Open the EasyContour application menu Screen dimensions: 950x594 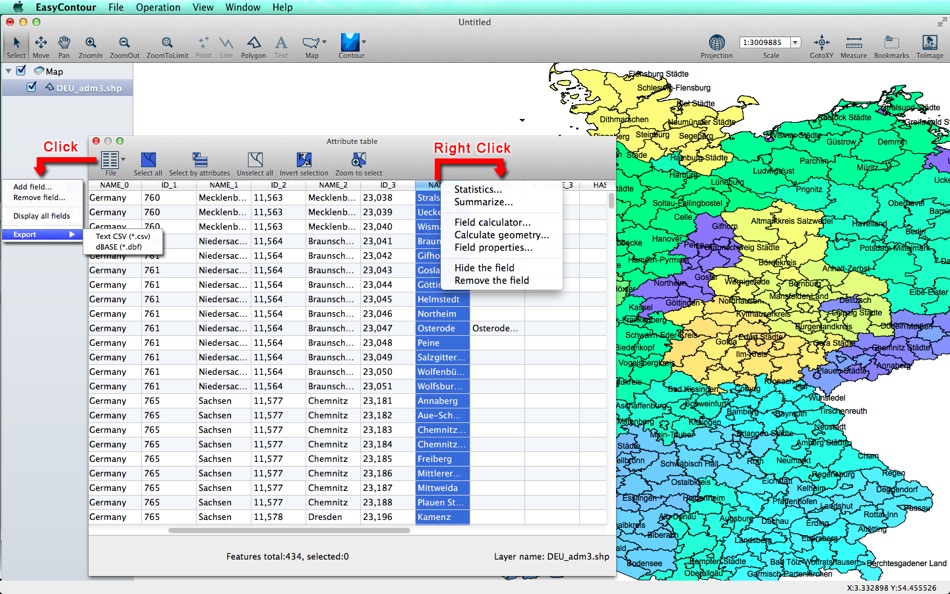point(65,7)
